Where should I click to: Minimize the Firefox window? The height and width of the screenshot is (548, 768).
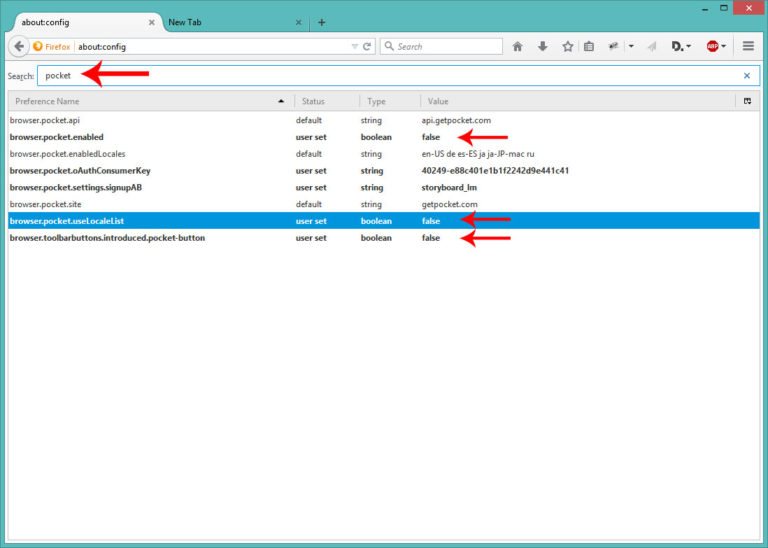[x=705, y=8]
